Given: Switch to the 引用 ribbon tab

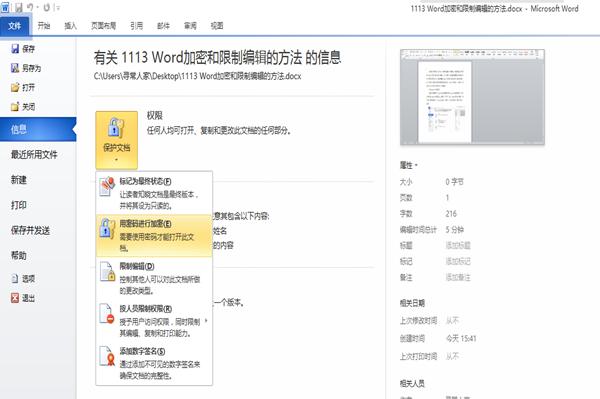Looking at the screenshot, I should 136,26.
